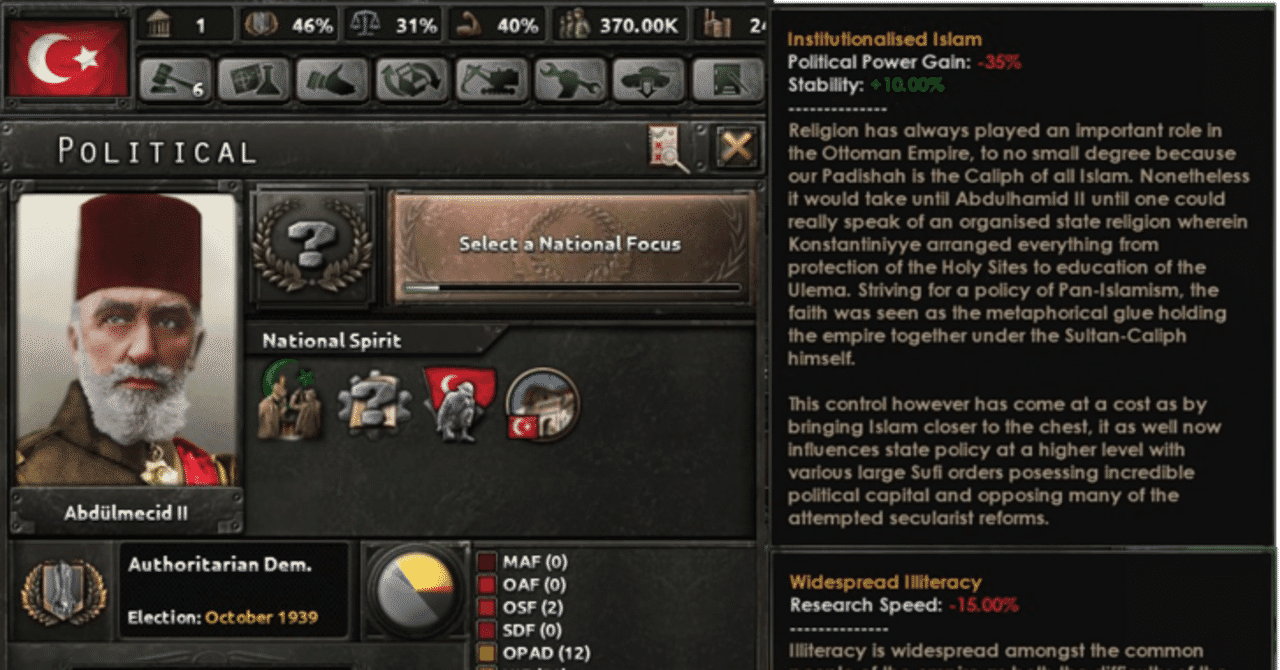Click the Turkish flag in top corner
The width and height of the screenshot is (1280, 670).
click(69, 59)
